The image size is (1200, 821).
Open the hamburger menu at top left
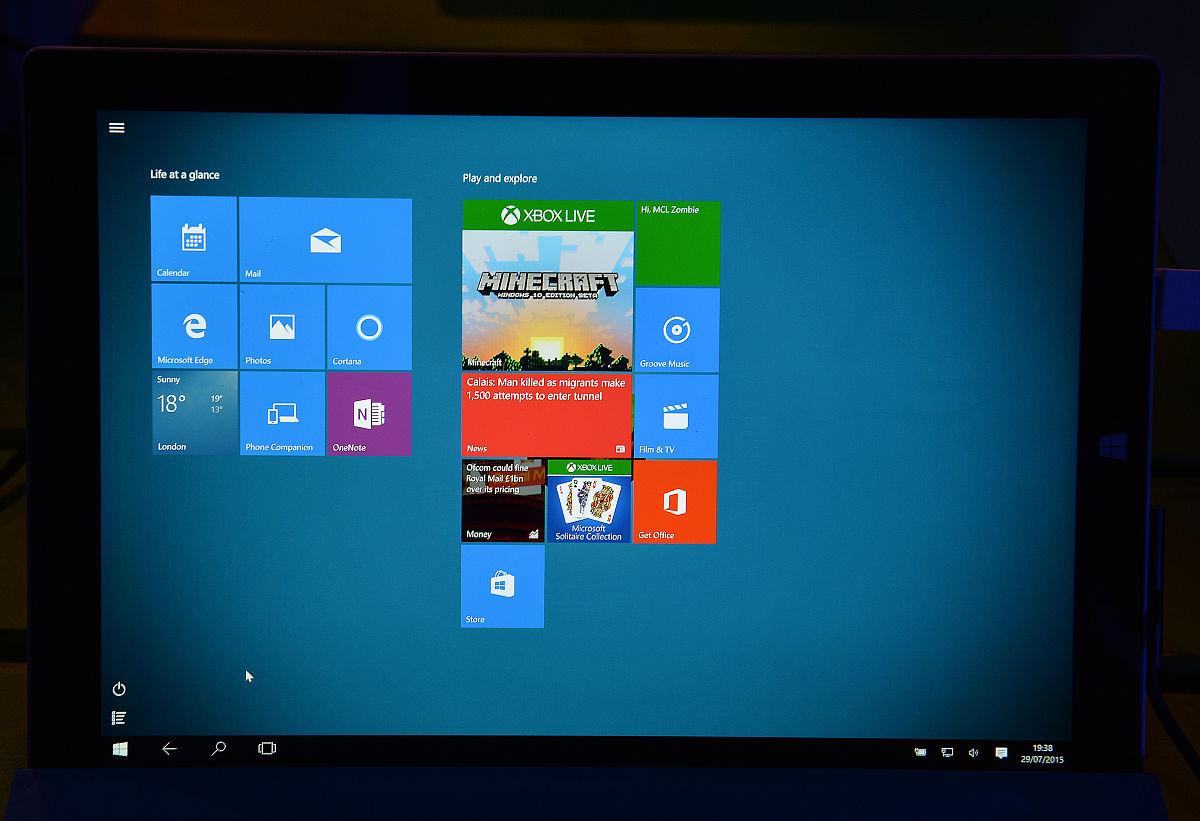coord(117,128)
